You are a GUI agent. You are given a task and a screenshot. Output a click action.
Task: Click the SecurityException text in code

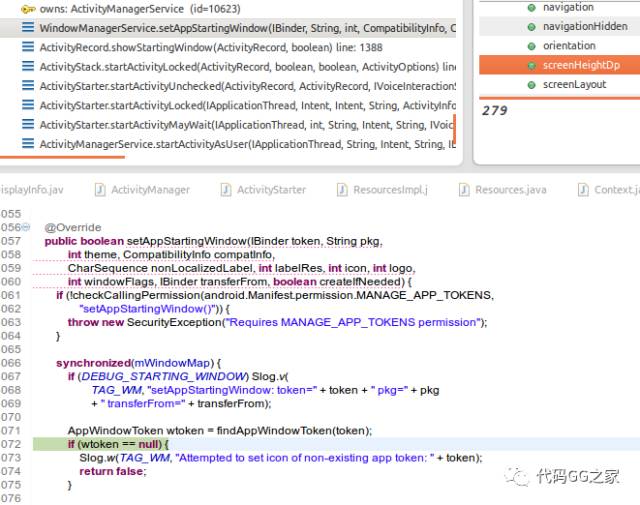(x=174, y=323)
